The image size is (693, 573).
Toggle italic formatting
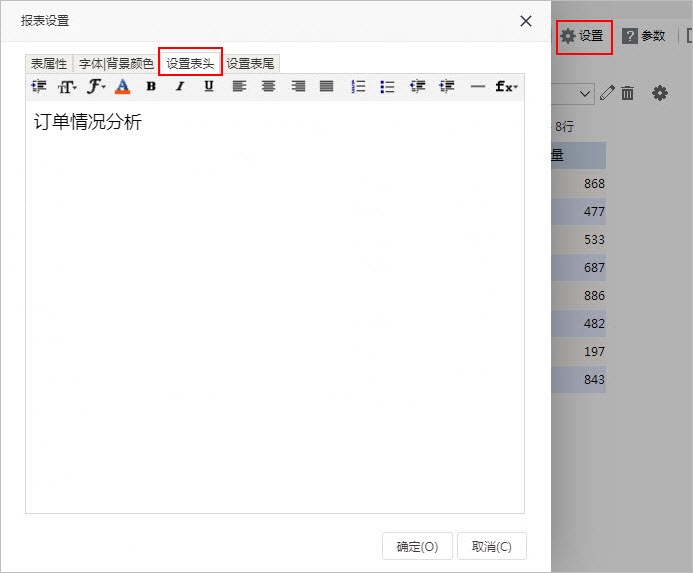(180, 86)
